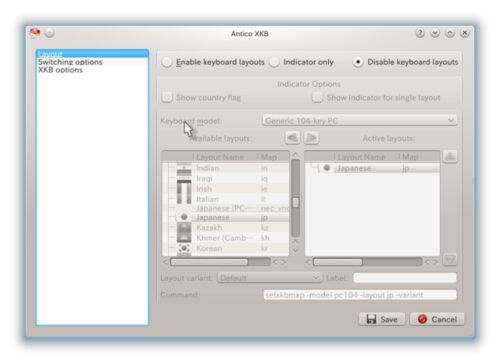Select Layout in the sidebar list
Image resolution: width=500 pixels, height=363 pixels.
[92, 54]
